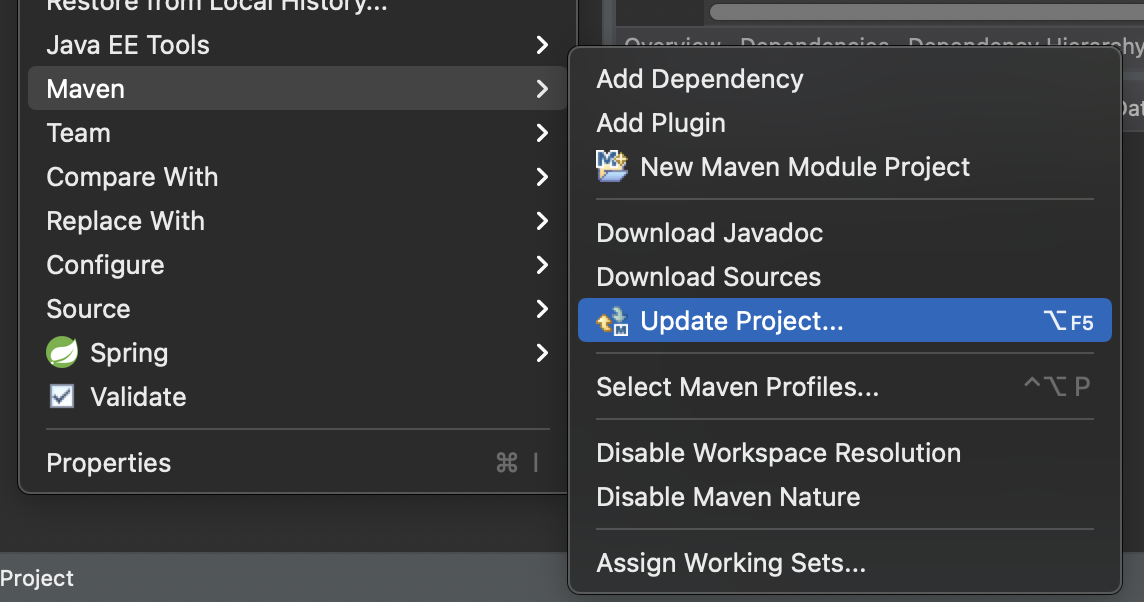Click the New Maven Module Project icon
This screenshot has width=1144, height=602.
[611, 166]
